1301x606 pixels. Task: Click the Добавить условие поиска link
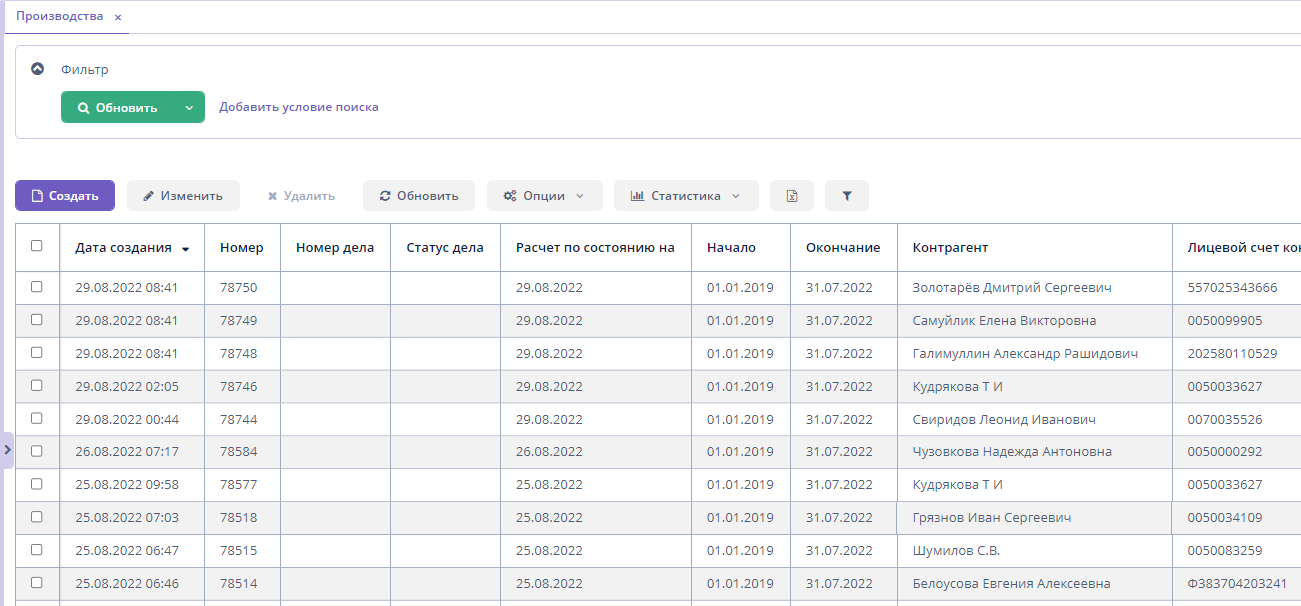tap(298, 107)
